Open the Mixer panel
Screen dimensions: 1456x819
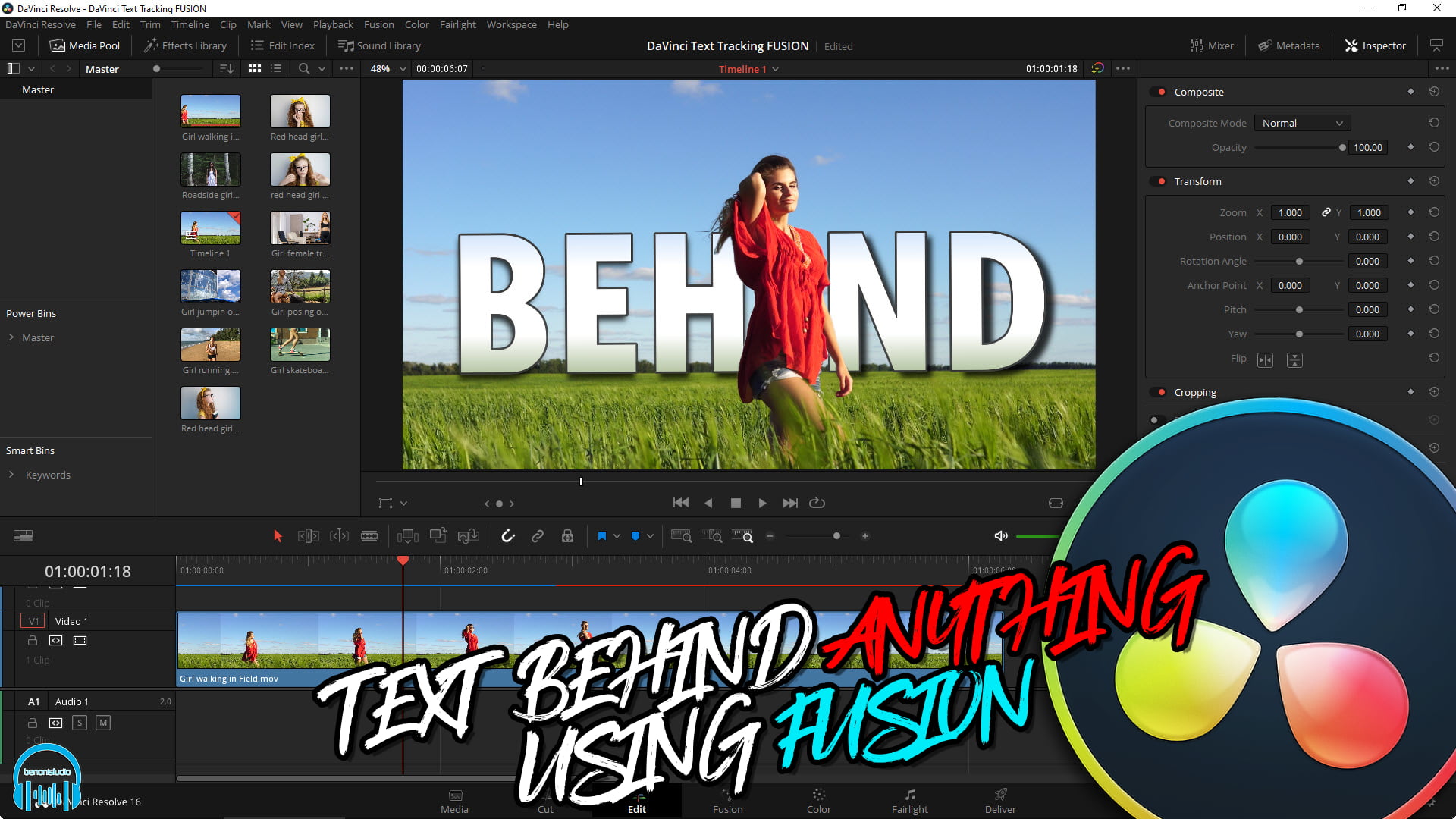tap(1212, 45)
